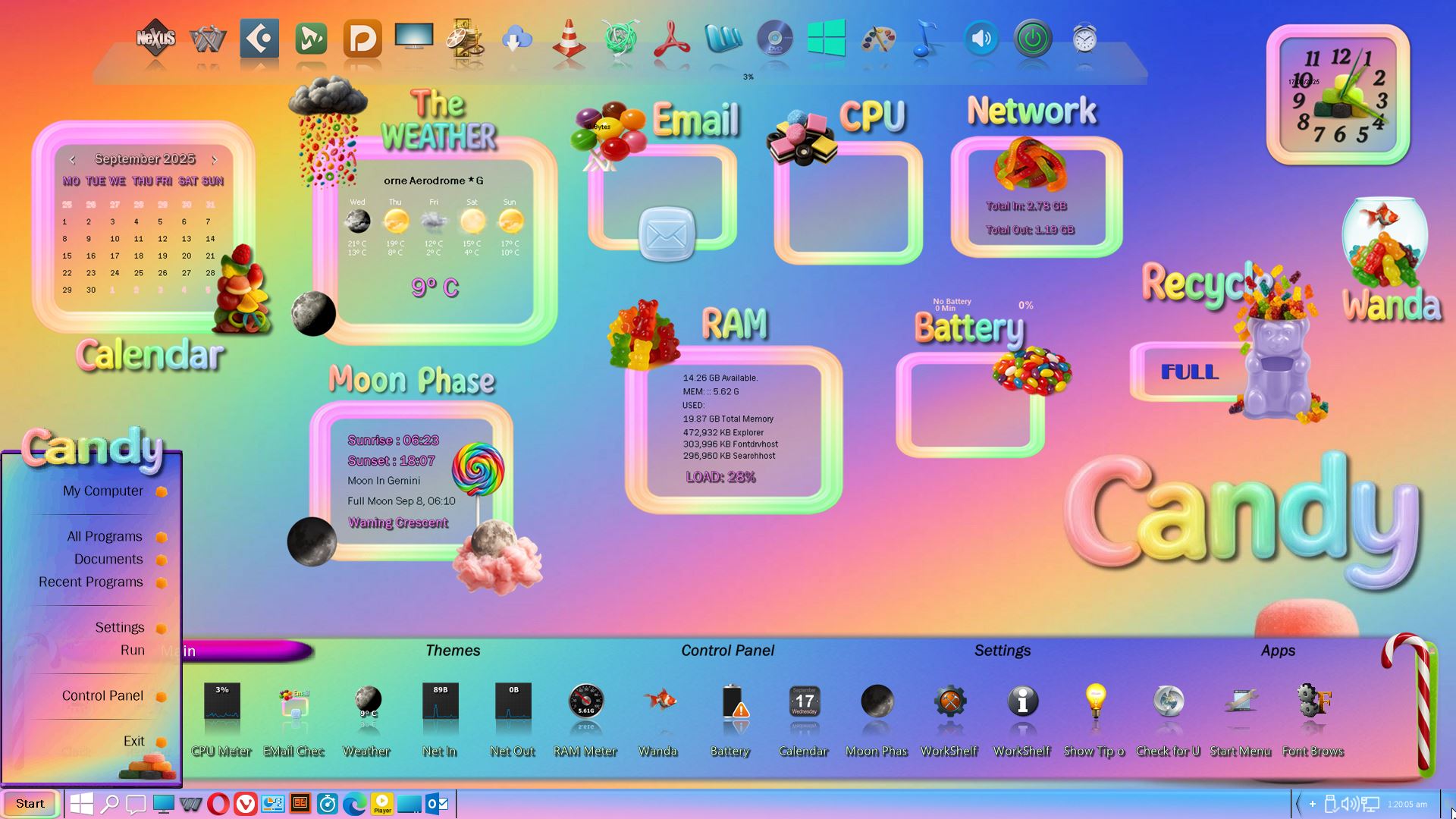This screenshot has width=1456, height=819.
Task: Launch the Opera browser from the taskbar
Action: click(x=218, y=804)
